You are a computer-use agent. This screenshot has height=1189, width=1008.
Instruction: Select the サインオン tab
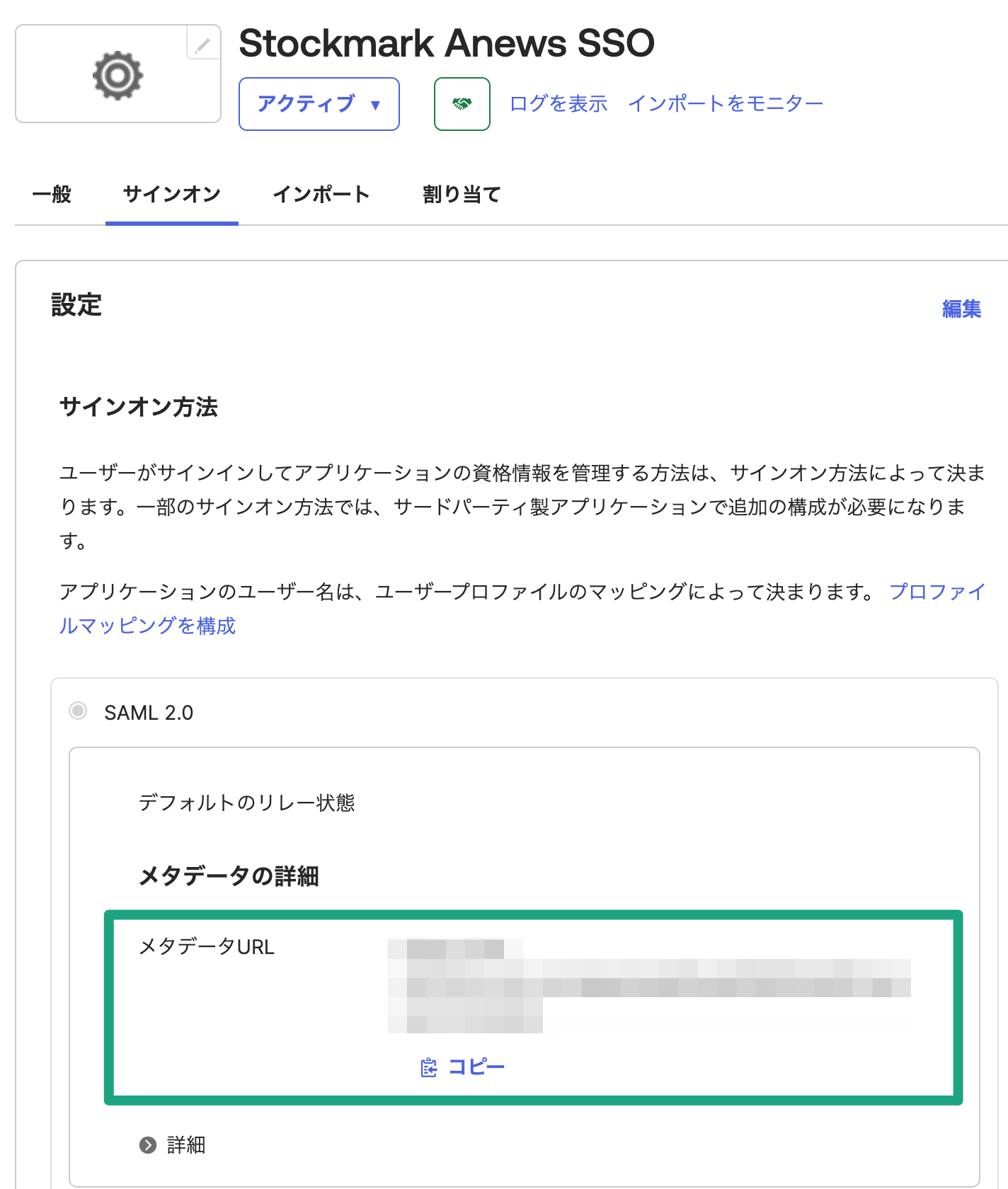coord(171,194)
